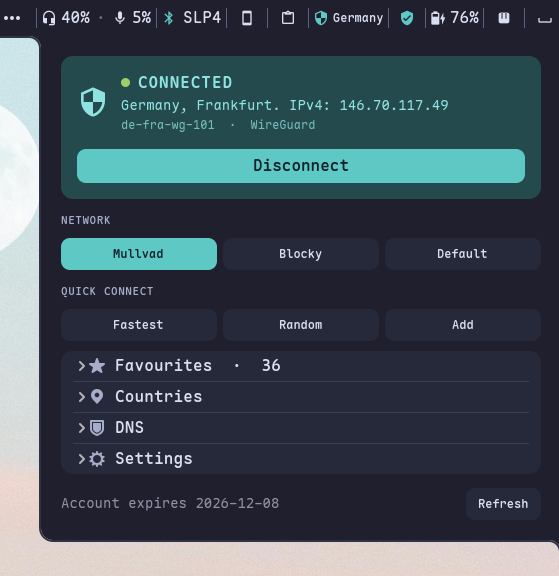This screenshot has height=576, width=559.
Task: Open the clipboard icon in top bar
Action: tap(288, 18)
